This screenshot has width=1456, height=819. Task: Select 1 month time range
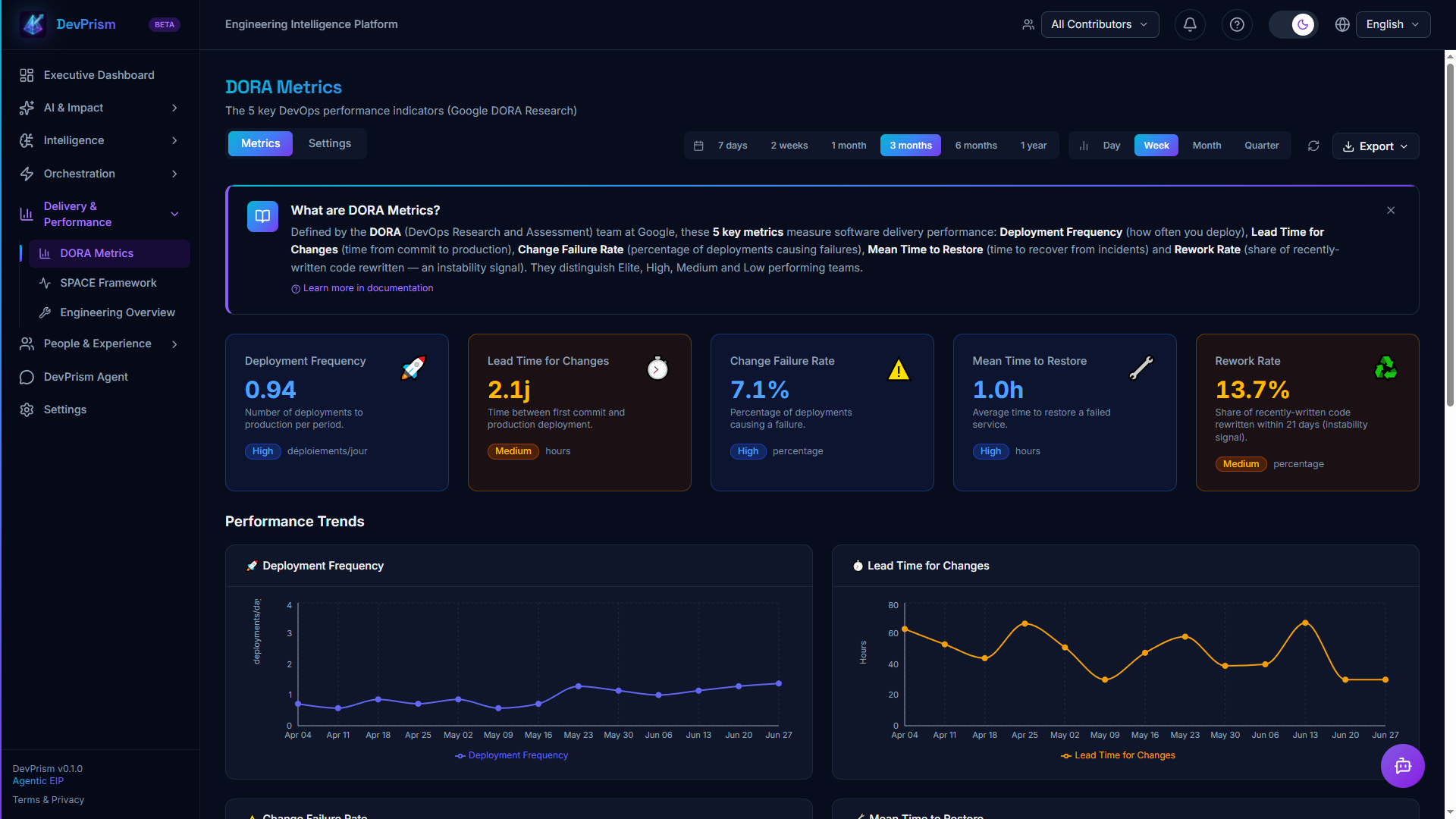(849, 146)
